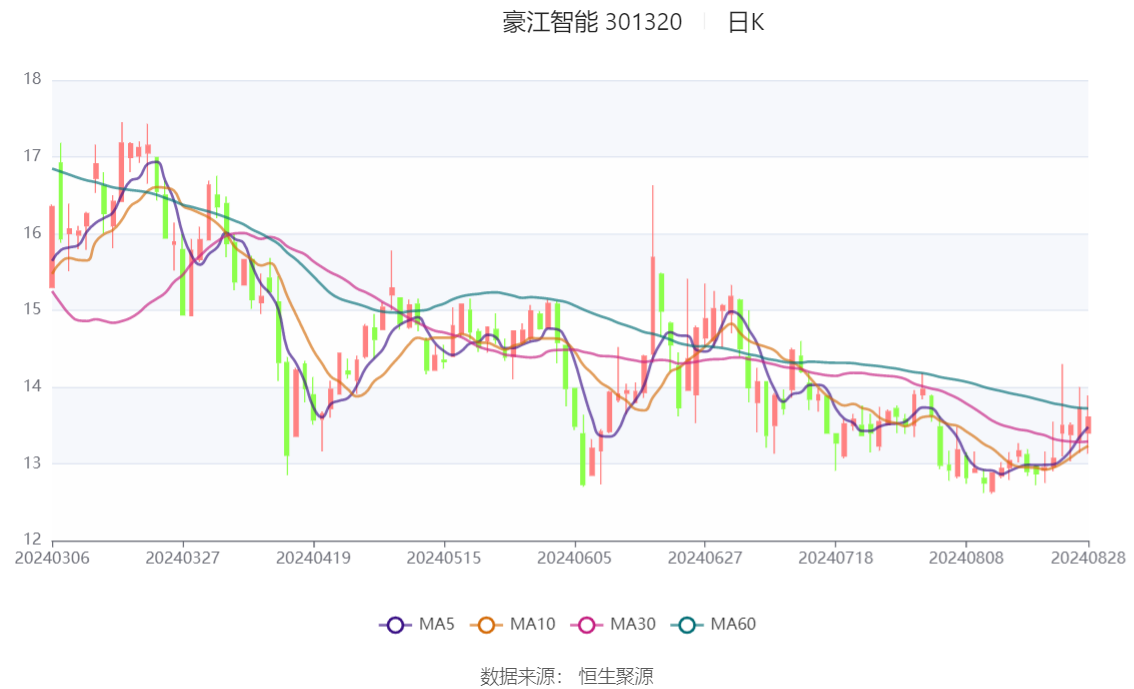The width and height of the screenshot is (1134, 689).
Task: Click the data source text 数据来源：恒生聚源
Action: 567,677
